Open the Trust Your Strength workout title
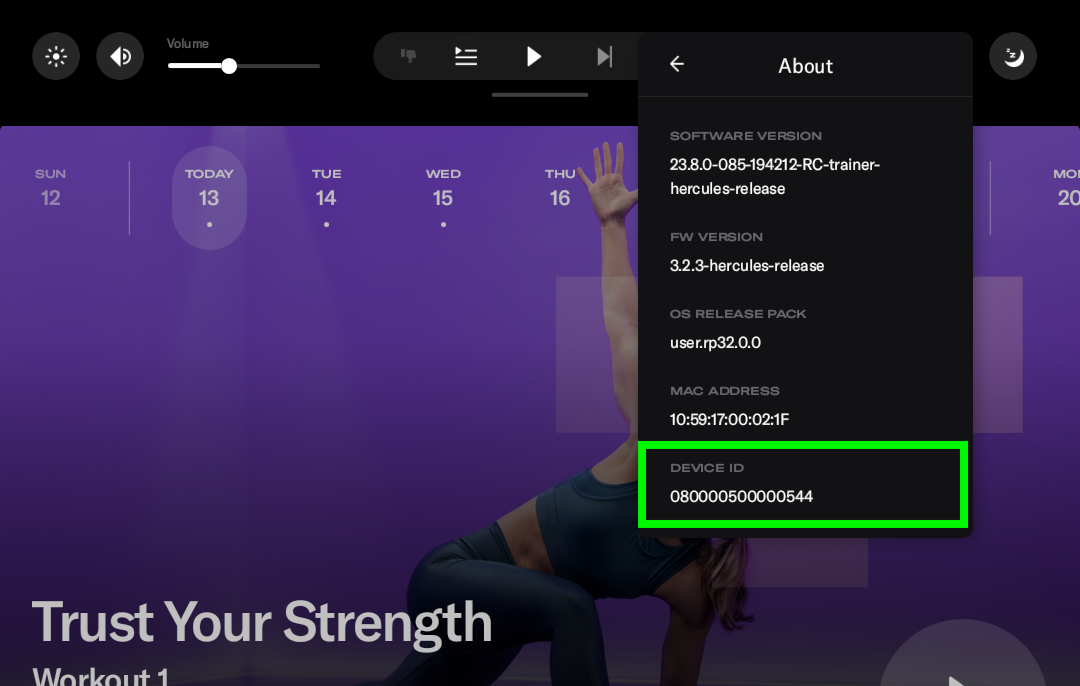Viewport: 1080px width, 686px height. (262, 622)
